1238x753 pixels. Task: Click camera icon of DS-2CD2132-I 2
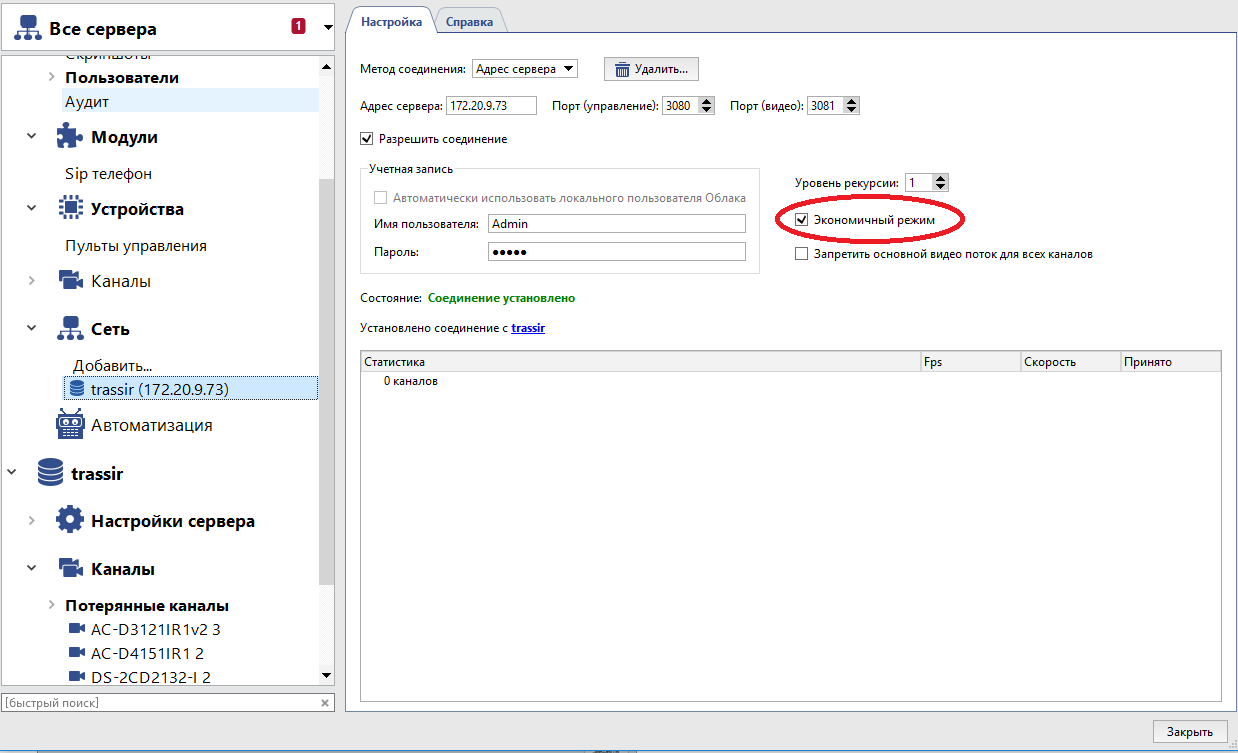pos(77,677)
